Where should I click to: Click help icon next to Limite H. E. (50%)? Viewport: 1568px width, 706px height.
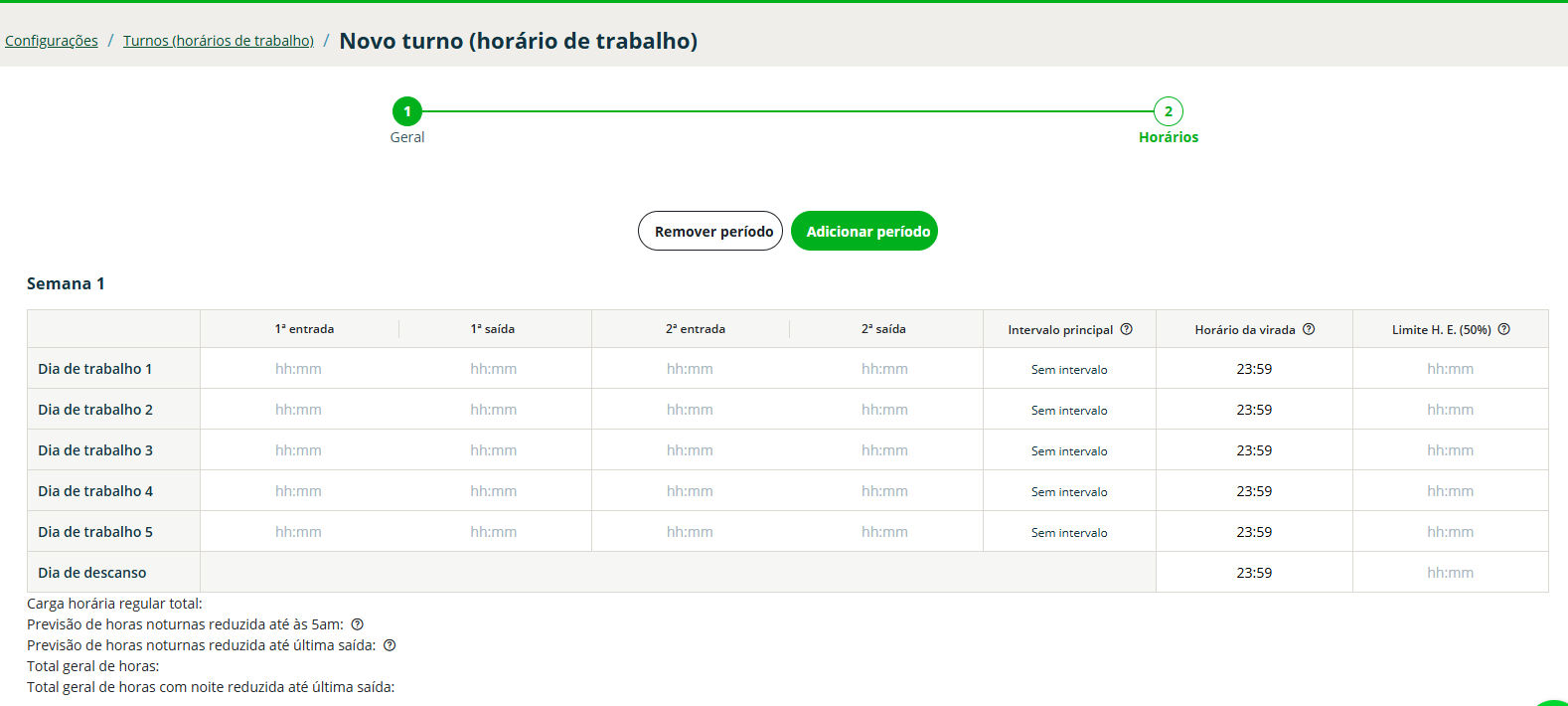pyautogui.click(x=1503, y=329)
